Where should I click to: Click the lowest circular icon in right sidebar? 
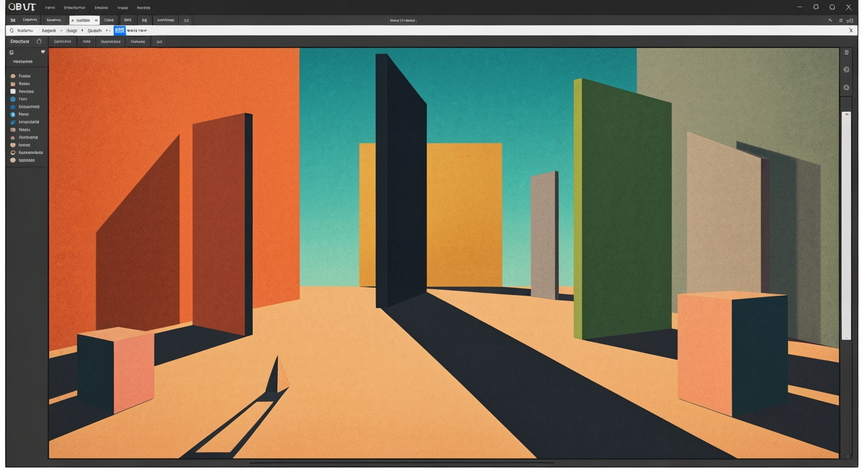(x=846, y=87)
